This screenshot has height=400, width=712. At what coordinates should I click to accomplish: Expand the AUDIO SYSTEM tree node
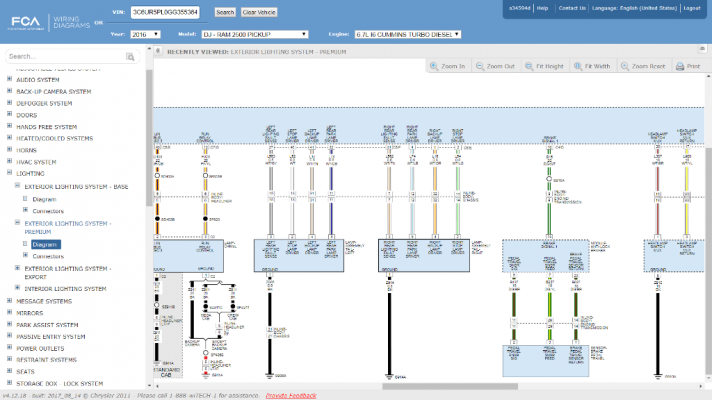click(x=9, y=79)
